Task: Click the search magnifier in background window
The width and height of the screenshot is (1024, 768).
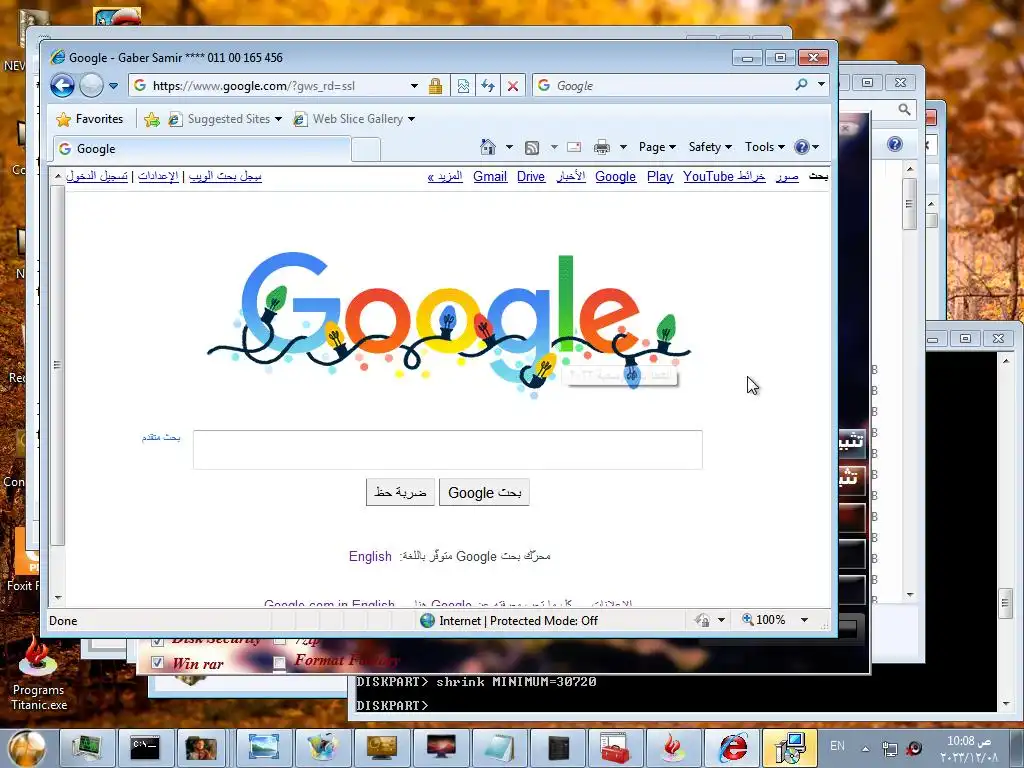Action: click(904, 110)
